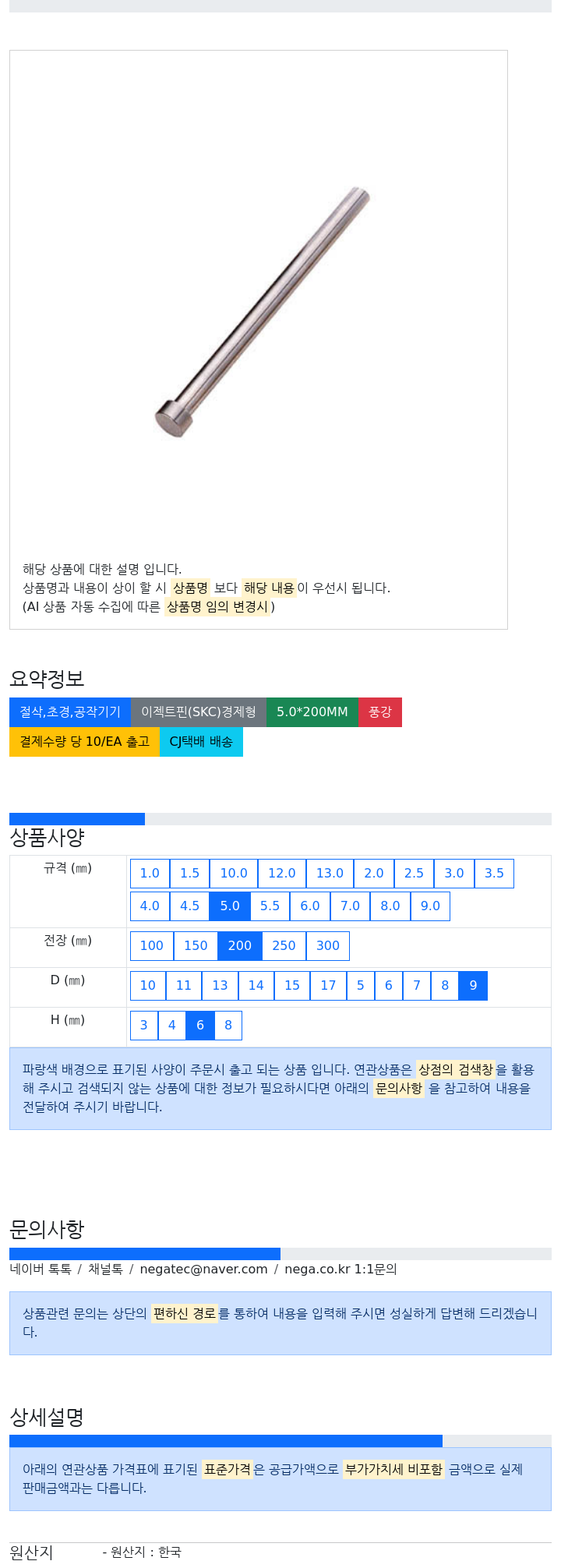561x1568 pixels.
Task: Click the 절삭,초경,공작기기 category tag
Action: [70, 712]
